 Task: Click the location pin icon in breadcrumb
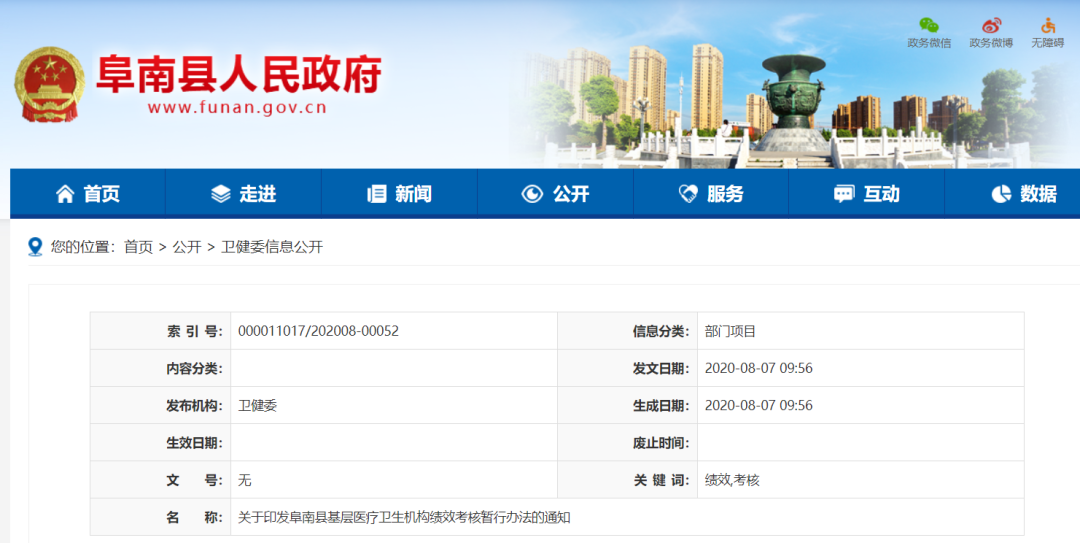click(35, 247)
